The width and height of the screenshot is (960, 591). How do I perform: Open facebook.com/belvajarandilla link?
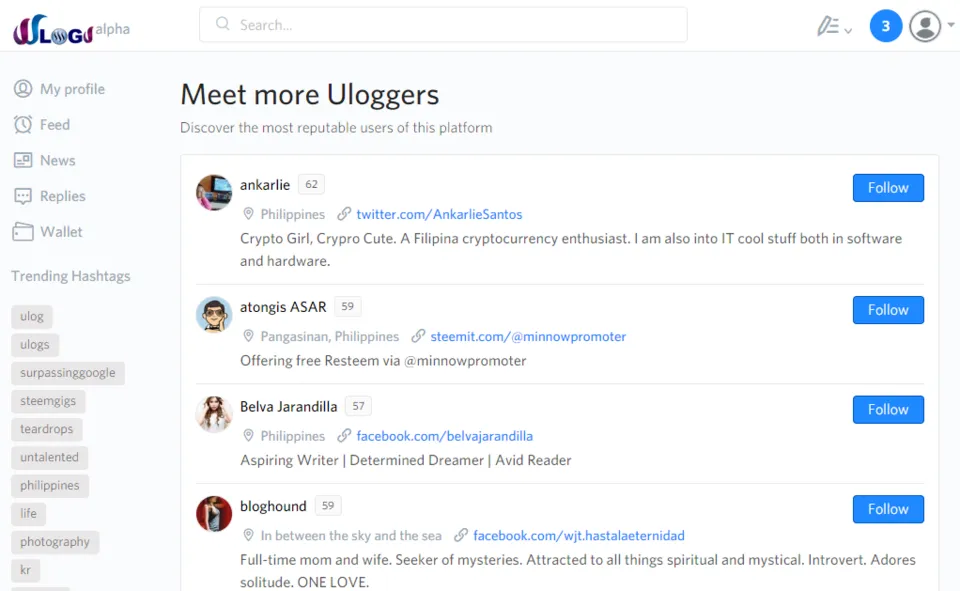[x=444, y=436]
